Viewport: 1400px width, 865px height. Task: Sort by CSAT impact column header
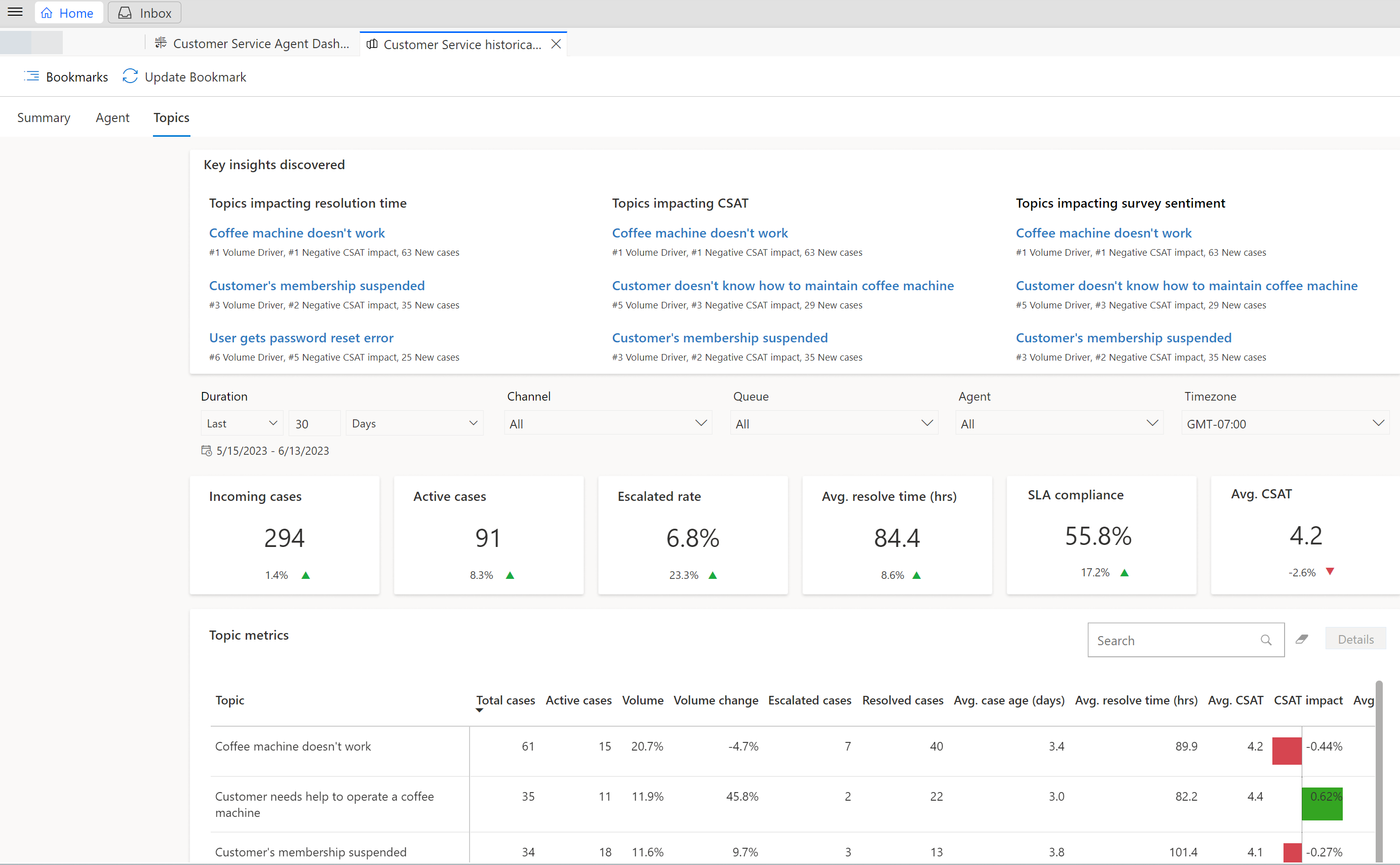point(1308,700)
